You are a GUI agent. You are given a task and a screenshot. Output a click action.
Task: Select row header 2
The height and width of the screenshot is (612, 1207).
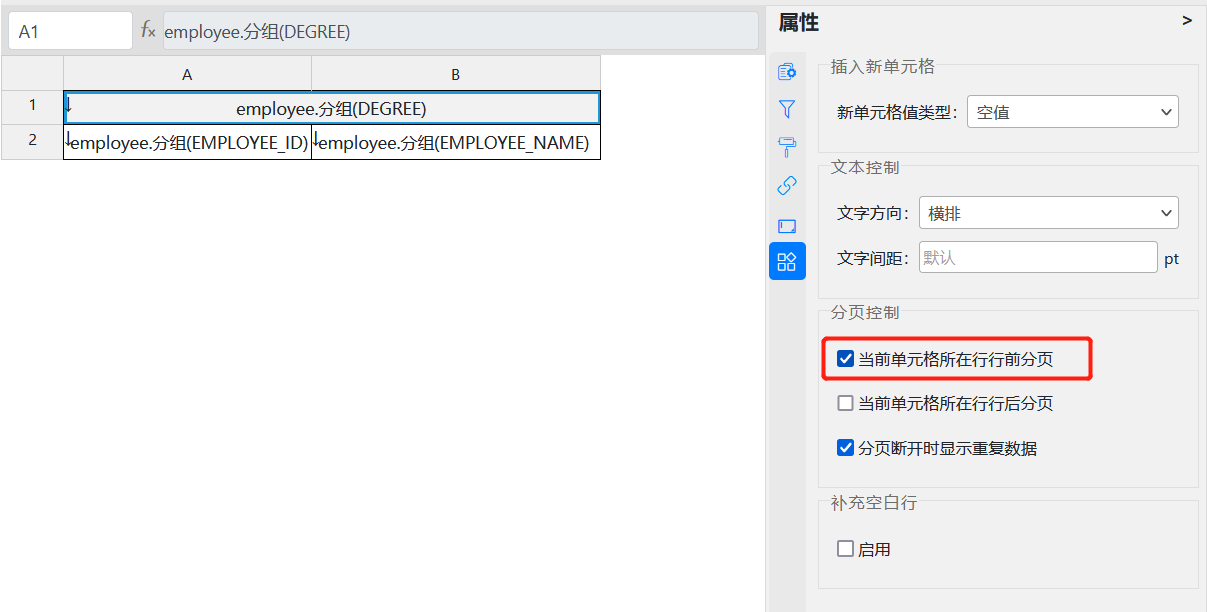pyautogui.click(x=32, y=141)
